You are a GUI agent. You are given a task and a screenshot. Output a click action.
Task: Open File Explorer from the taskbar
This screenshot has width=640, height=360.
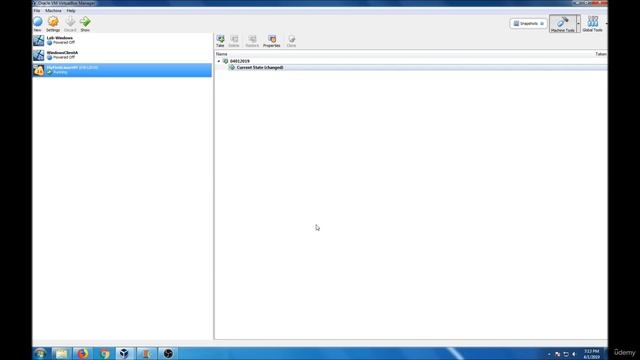[x=62, y=353]
